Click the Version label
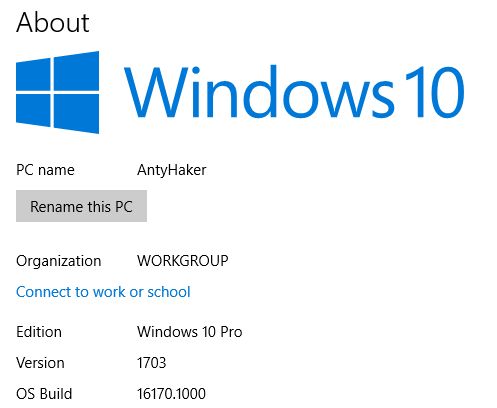Viewport: 497px width, 408px height. [x=40, y=363]
